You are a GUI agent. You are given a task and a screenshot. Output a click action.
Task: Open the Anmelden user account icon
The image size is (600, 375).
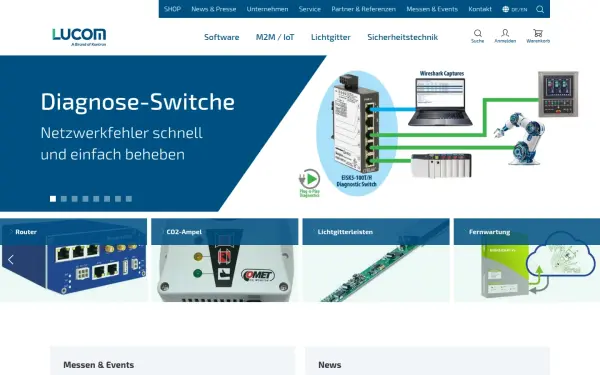coord(505,36)
